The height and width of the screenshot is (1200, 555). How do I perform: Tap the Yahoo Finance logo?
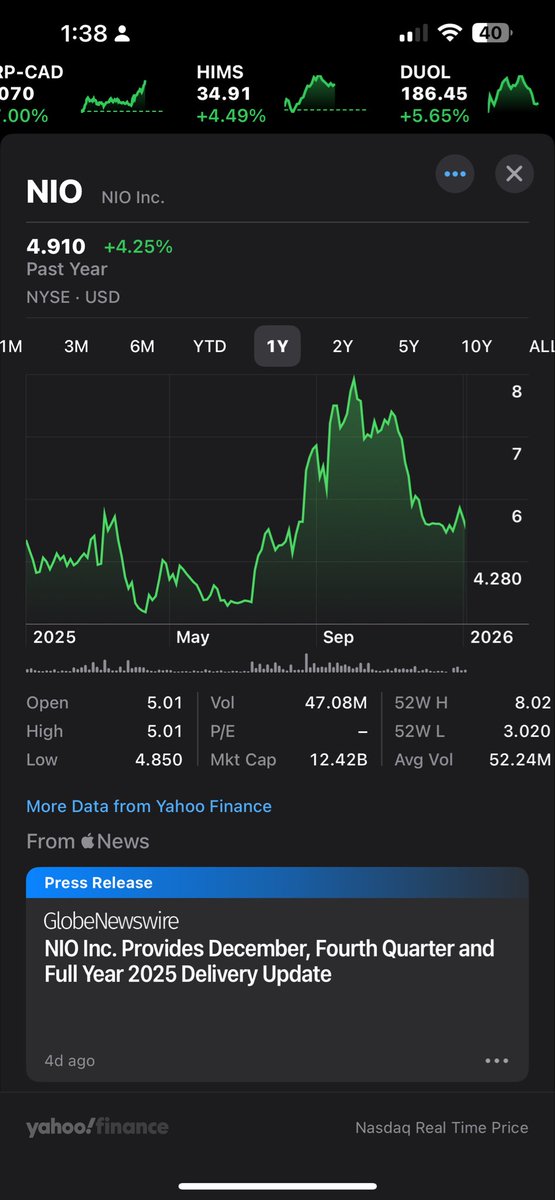(97, 1127)
